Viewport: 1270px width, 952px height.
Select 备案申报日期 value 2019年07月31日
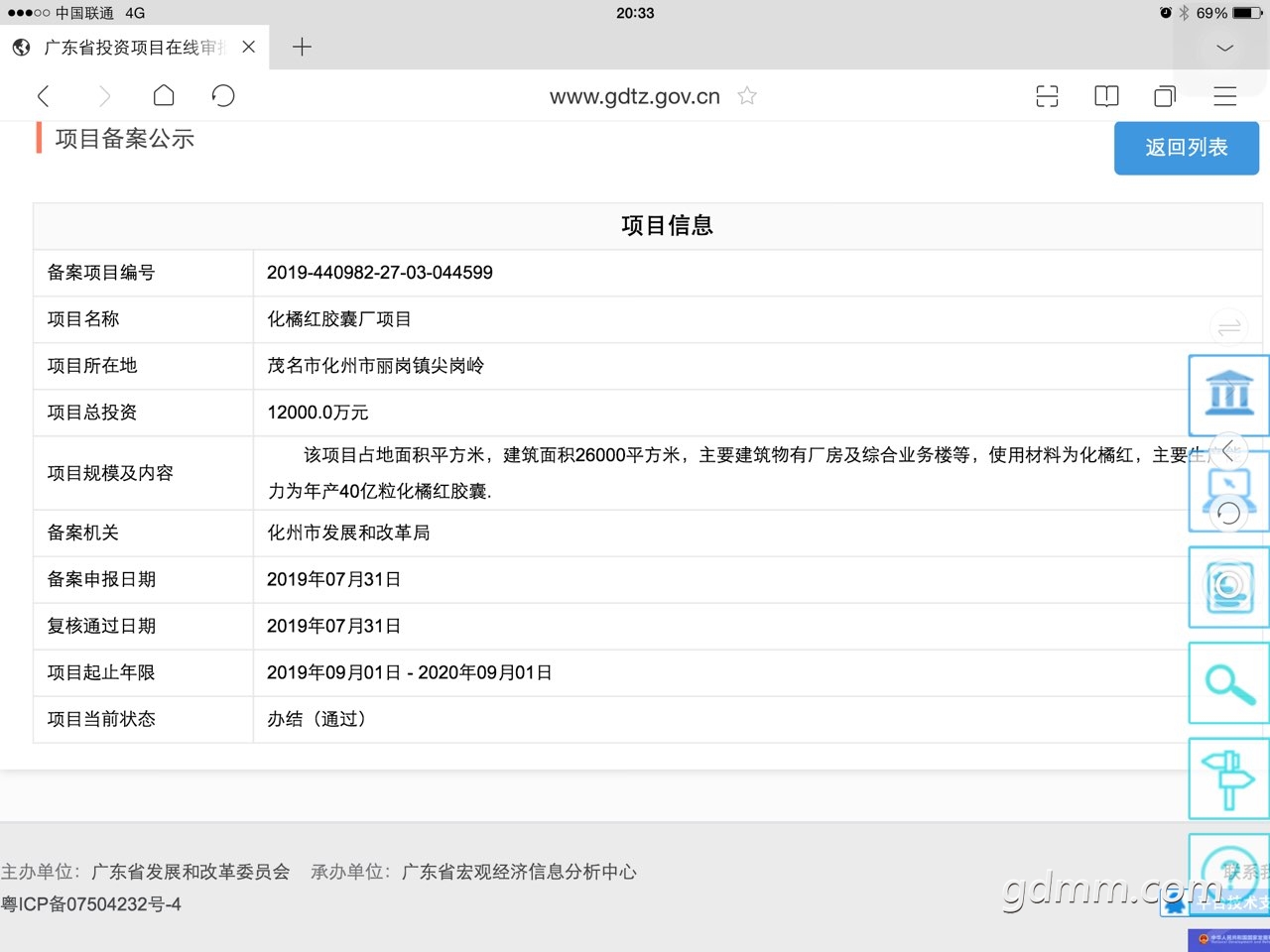click(x=333, y=579)
